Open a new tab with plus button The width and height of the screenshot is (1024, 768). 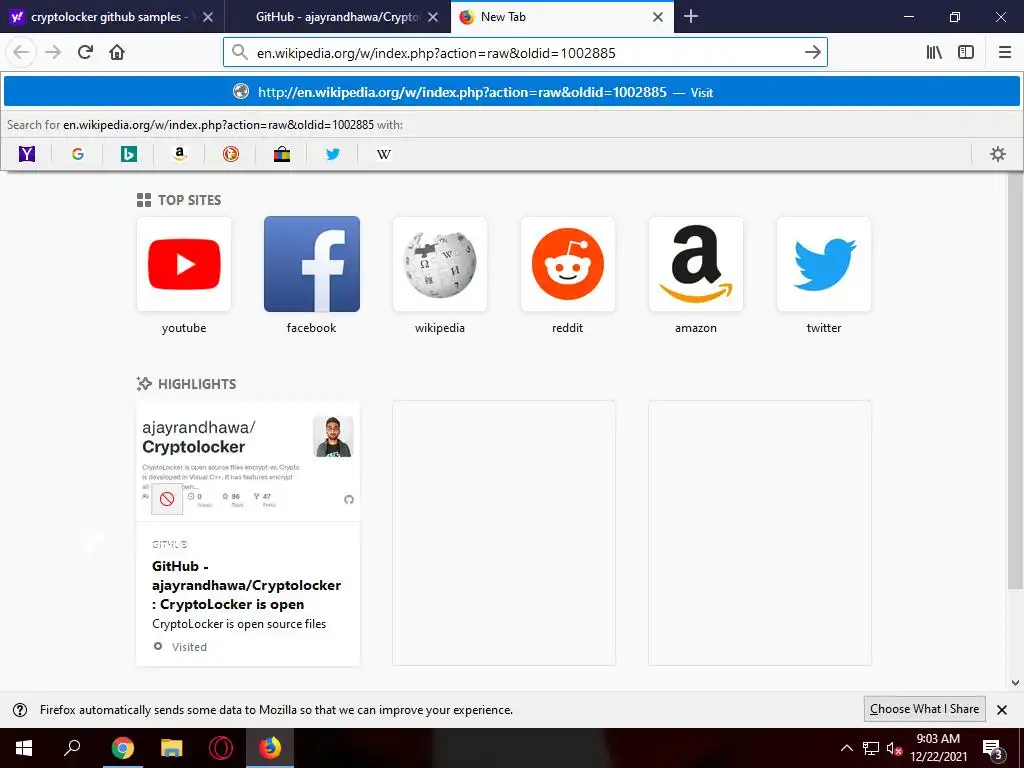tap(690, 17)
